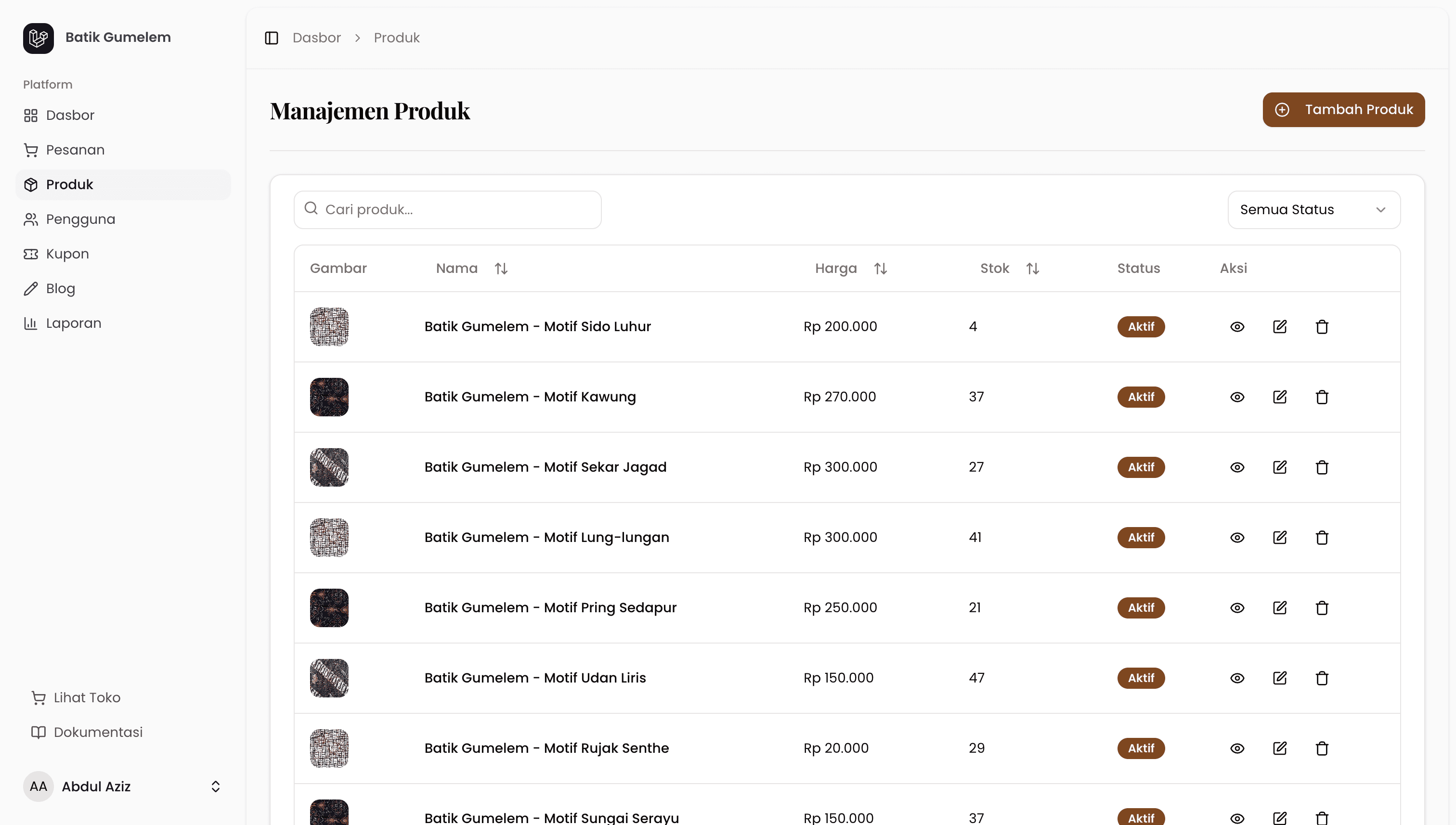
Task: Open Blog in the sidebar
Action: click(x=123, y=289)
